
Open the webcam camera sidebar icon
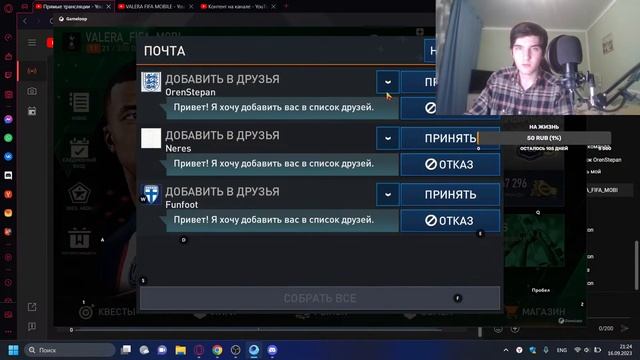(32, 91)
